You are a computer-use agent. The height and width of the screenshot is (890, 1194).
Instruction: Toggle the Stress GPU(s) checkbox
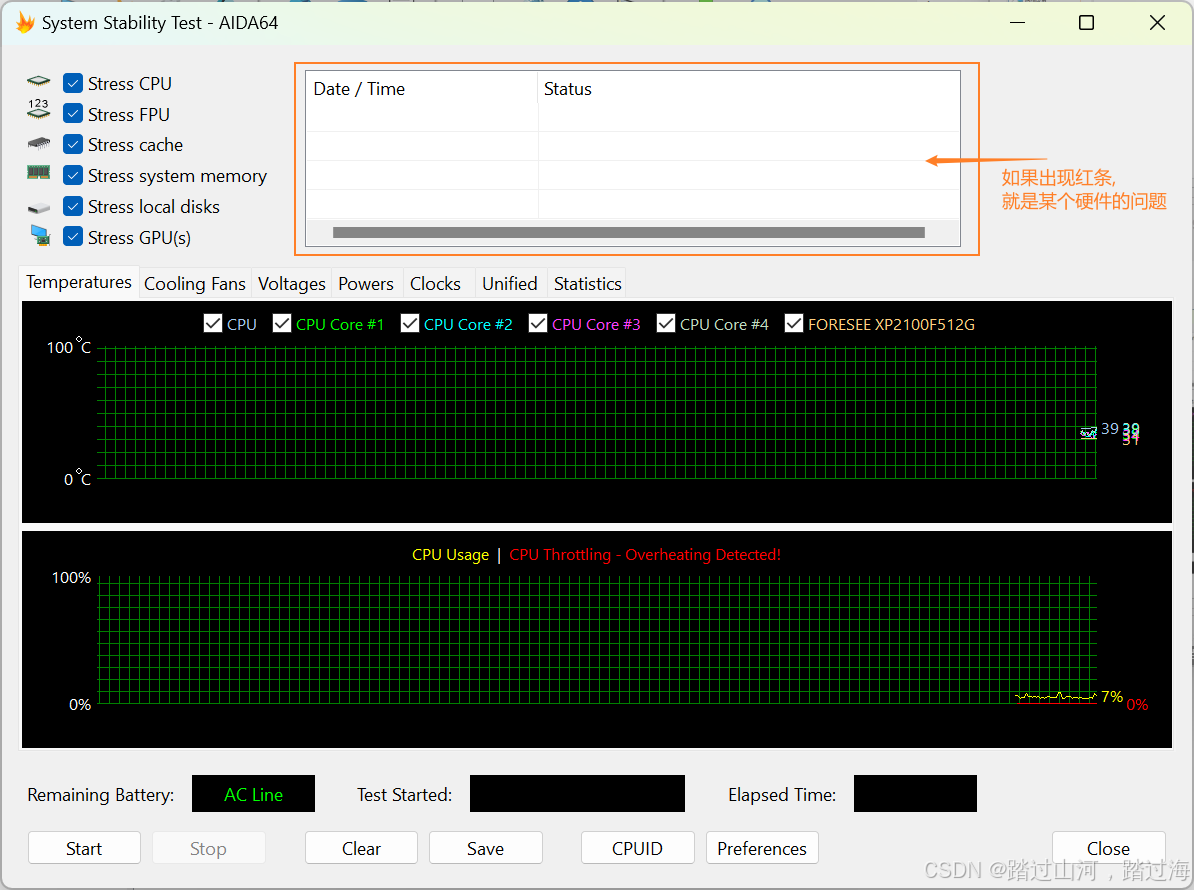pyautogui.click(x=73, y=237)
